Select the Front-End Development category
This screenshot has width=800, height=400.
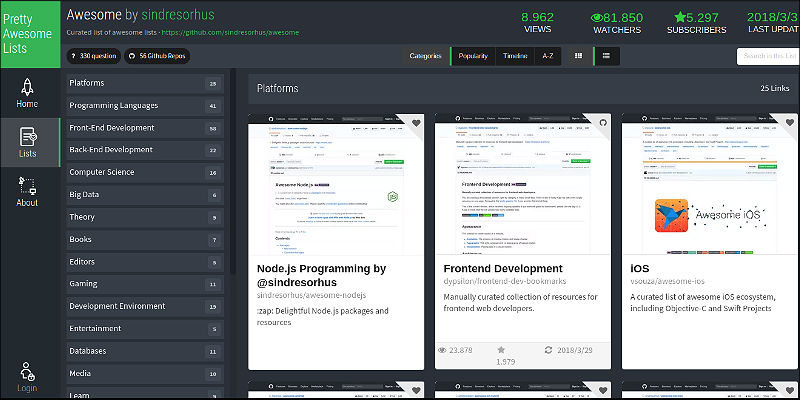click(x=145, y=128)
